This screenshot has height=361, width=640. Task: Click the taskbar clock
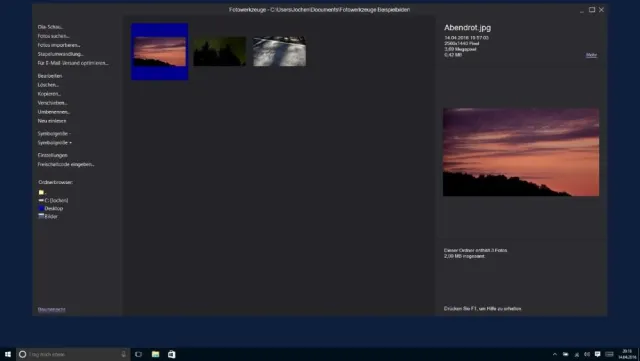pyautogui.click(x=627, y=354)
